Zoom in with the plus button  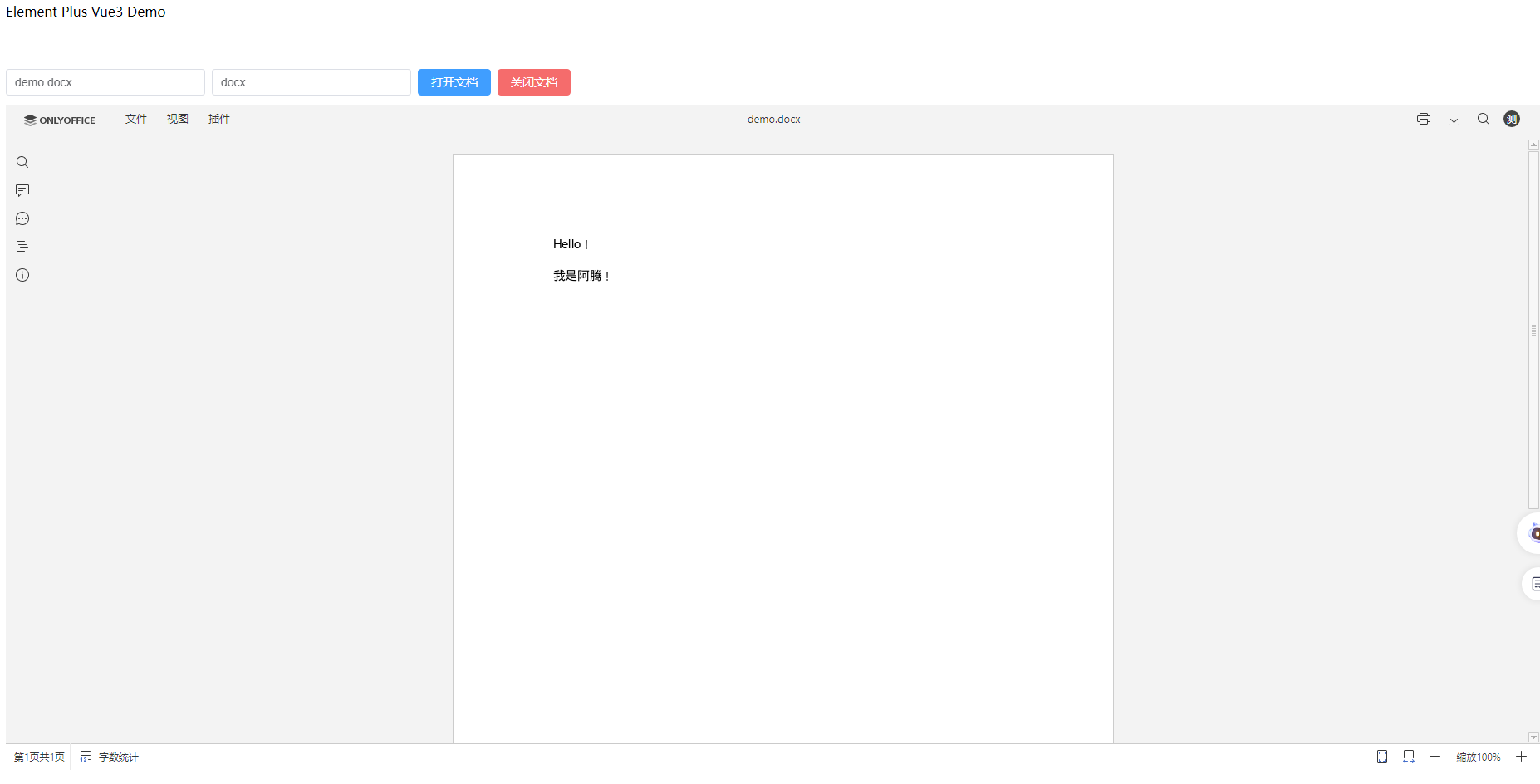[x=1522, y=757]
